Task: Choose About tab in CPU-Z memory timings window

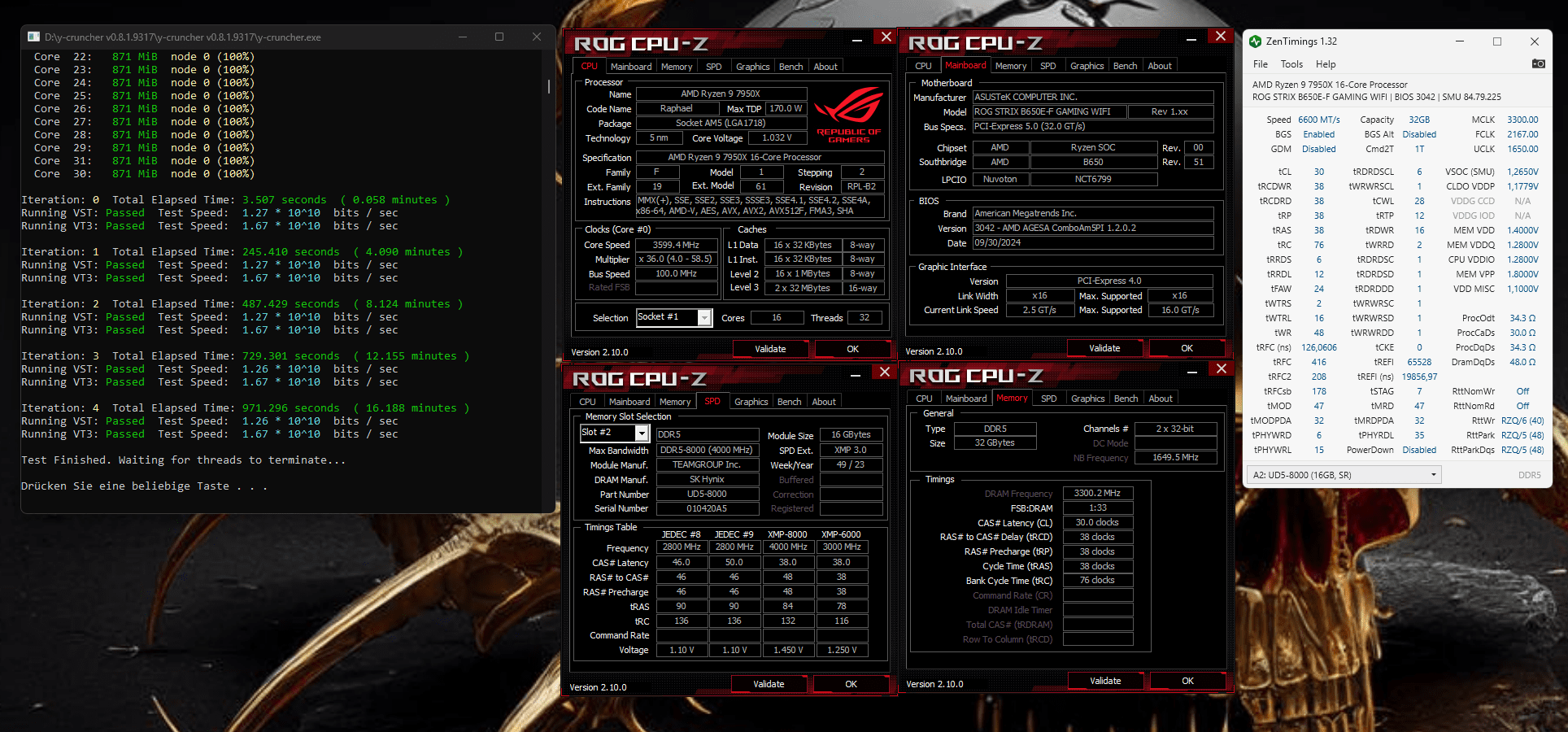Action: coord(1161,399)
